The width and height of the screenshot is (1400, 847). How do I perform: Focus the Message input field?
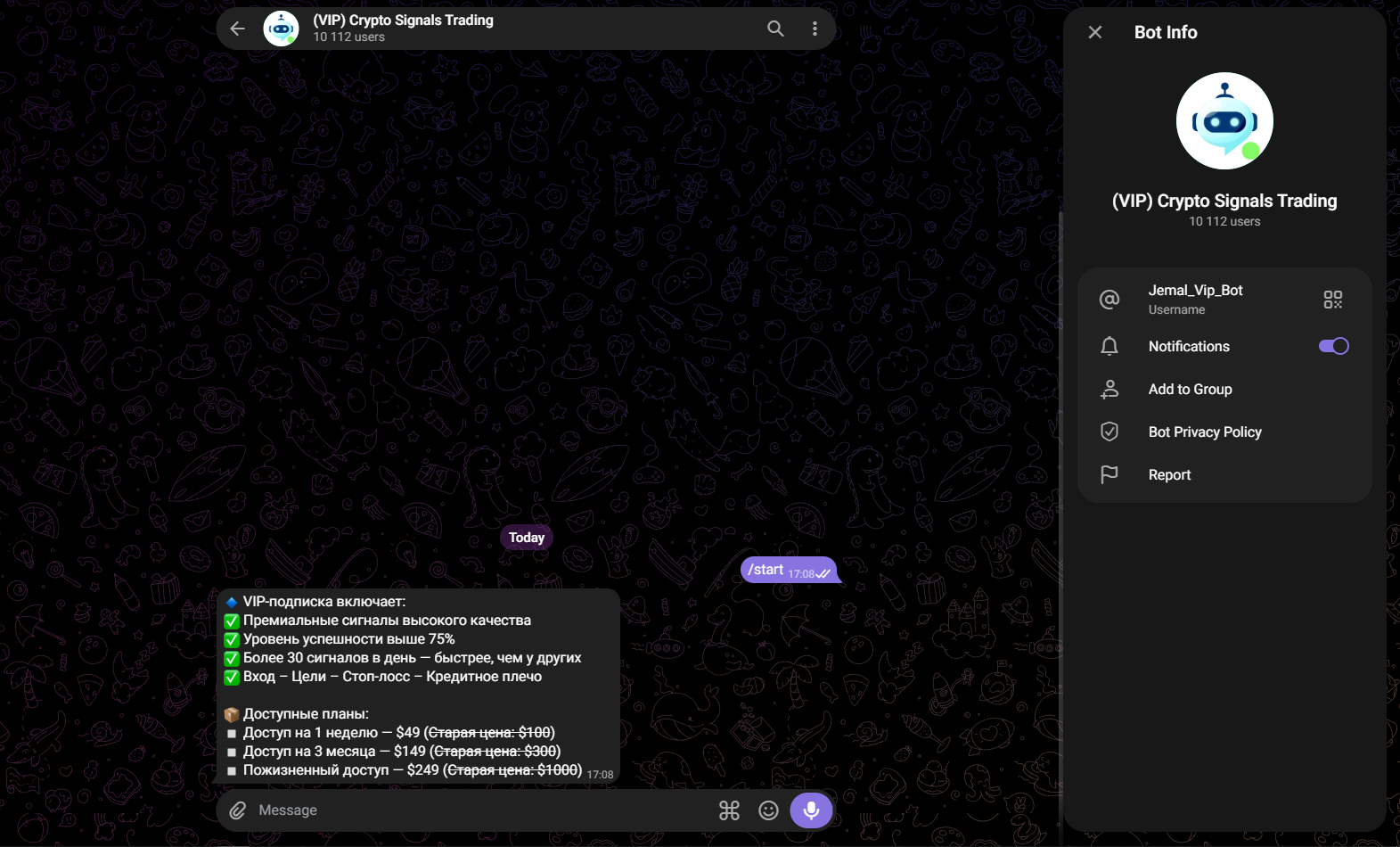click(481, 810)
